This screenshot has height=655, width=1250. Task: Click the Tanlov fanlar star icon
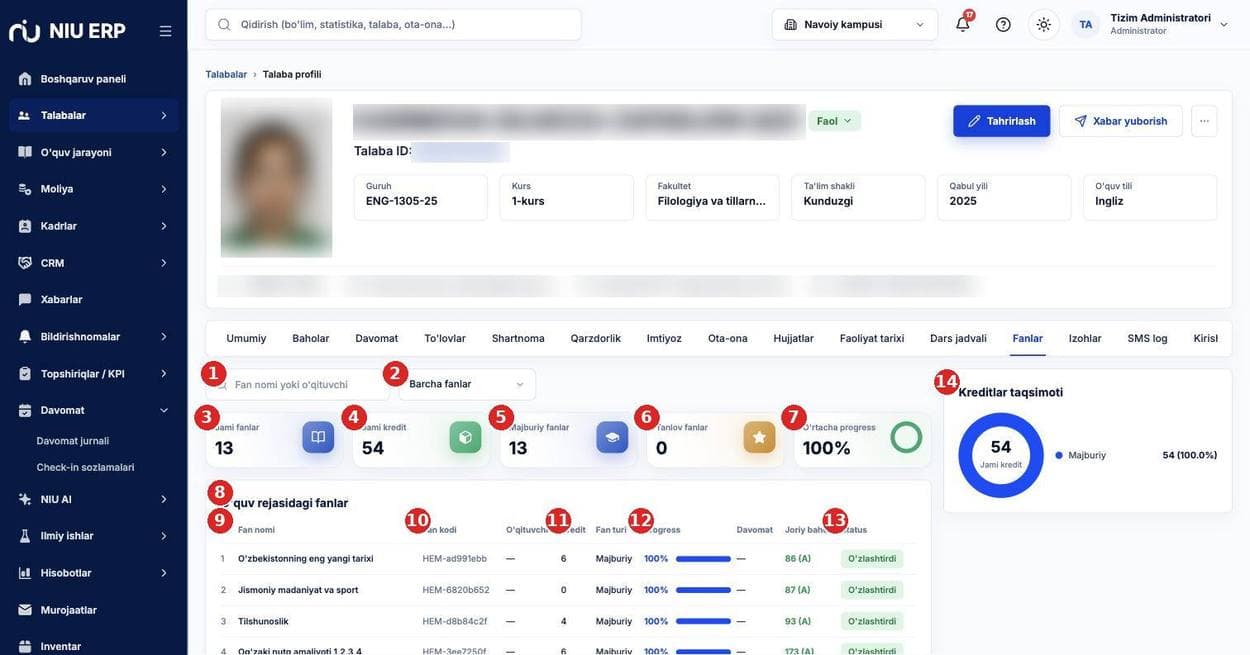(x=759, y=437)
